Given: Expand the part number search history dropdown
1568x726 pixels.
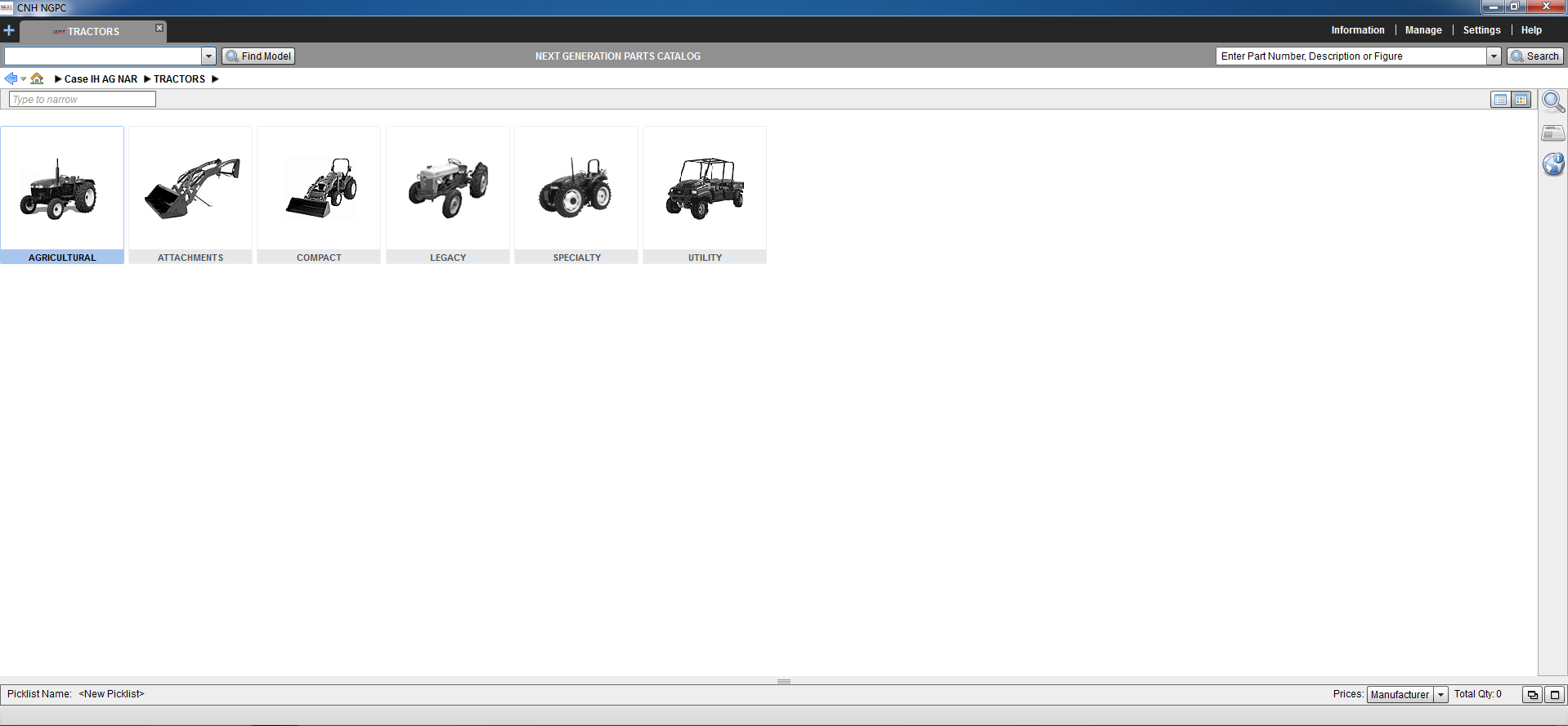Looking at the screenshot, I should (1494, 56).
